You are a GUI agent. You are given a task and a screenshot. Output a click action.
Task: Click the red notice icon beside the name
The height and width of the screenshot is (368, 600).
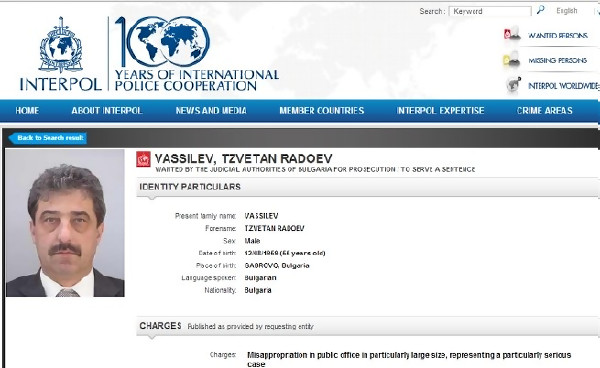(x=143, y=160)
